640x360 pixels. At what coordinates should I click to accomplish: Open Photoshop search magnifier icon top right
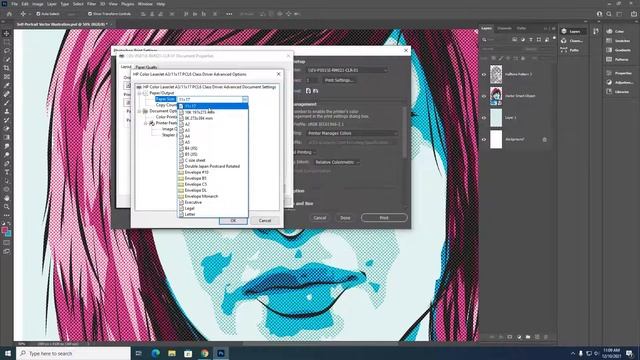(609, 14)
